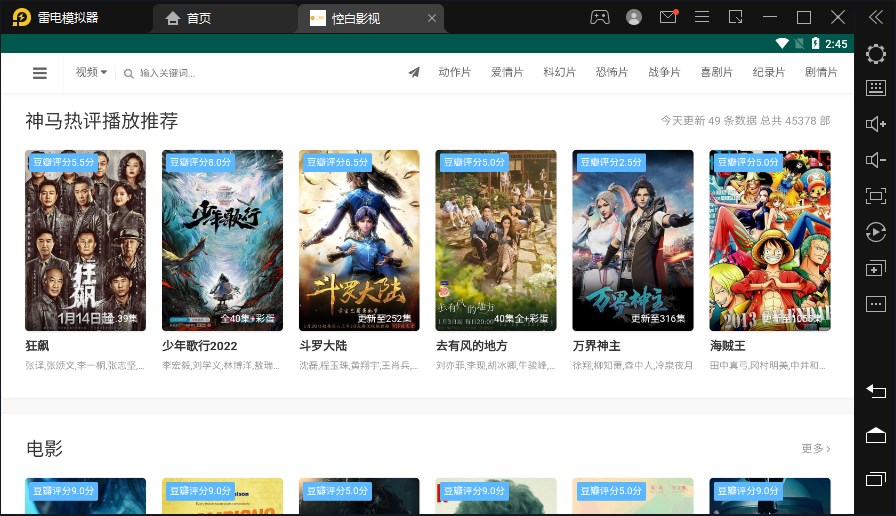Open the 斗罗大陆 poster thumbnail
Image resolution: width=896 pixels, height=516 pixels.
(x=359, y=240)
